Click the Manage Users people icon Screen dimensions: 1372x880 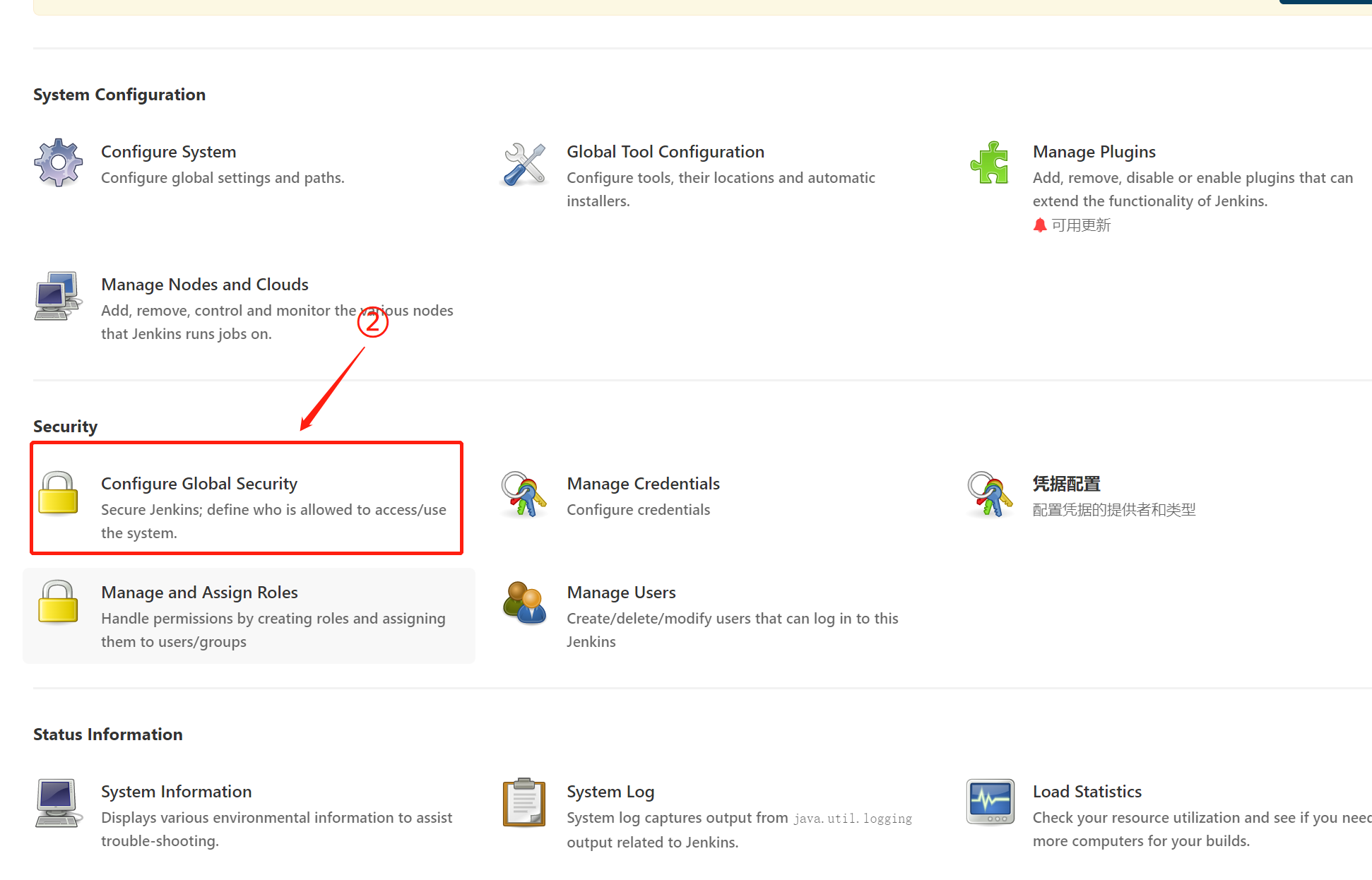524,603
